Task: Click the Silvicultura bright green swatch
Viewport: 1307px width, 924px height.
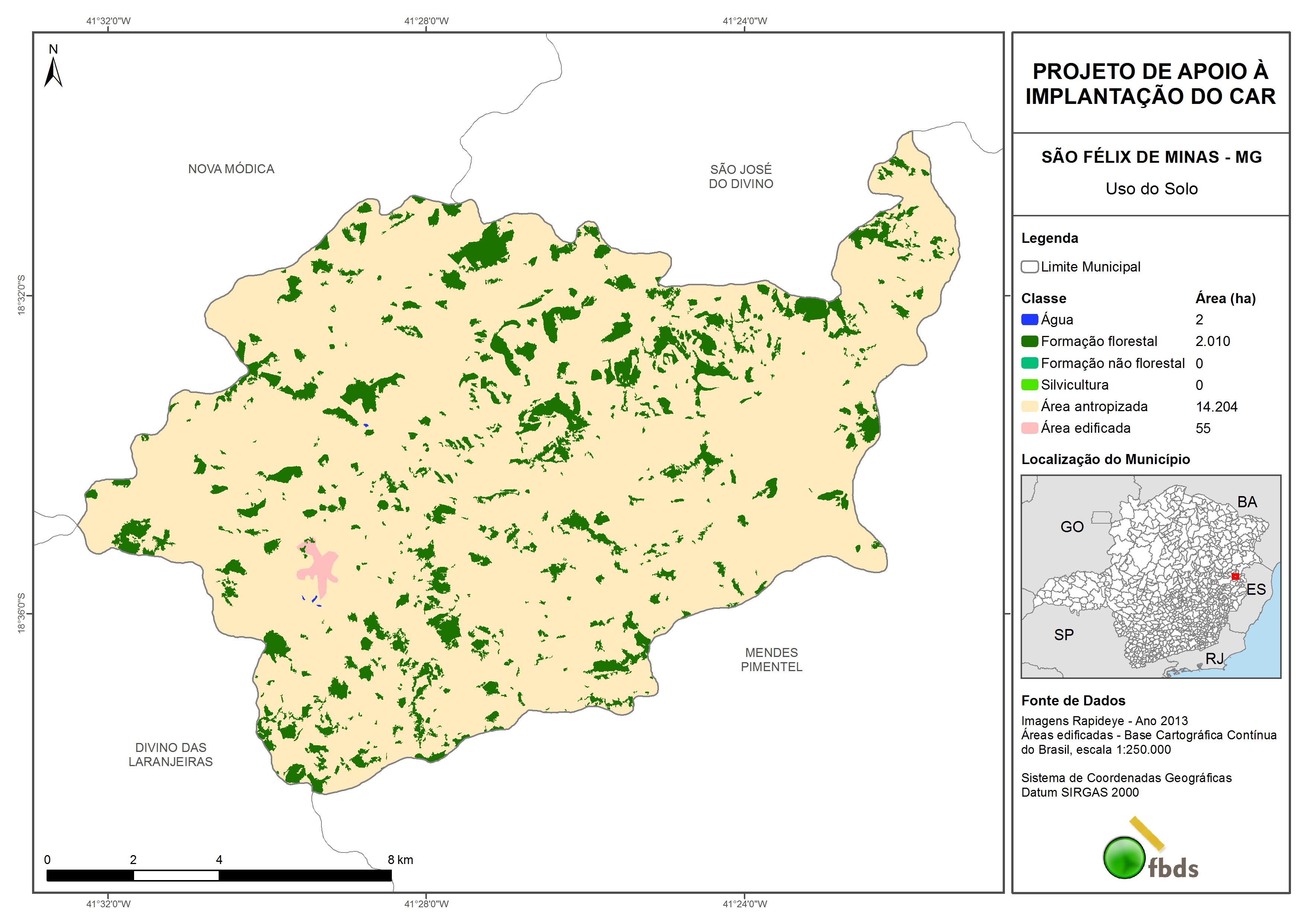Action: [x=1029, y=384]
